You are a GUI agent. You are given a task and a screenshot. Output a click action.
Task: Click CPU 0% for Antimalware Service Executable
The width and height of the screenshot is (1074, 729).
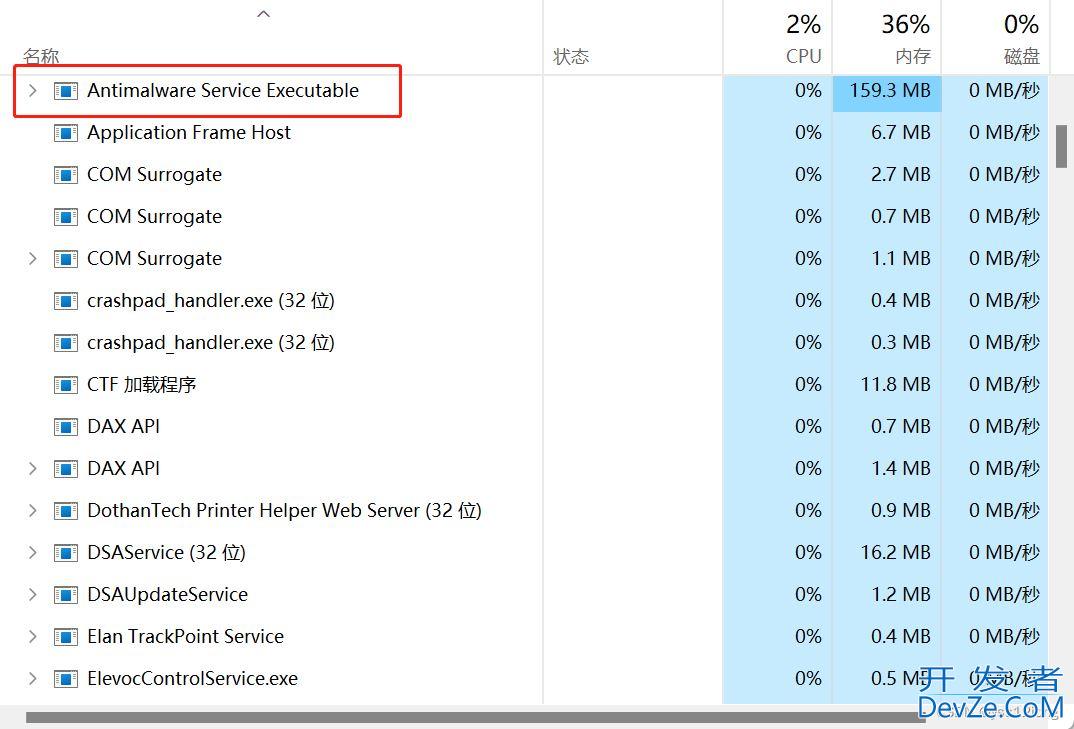[x=808, y=90]
